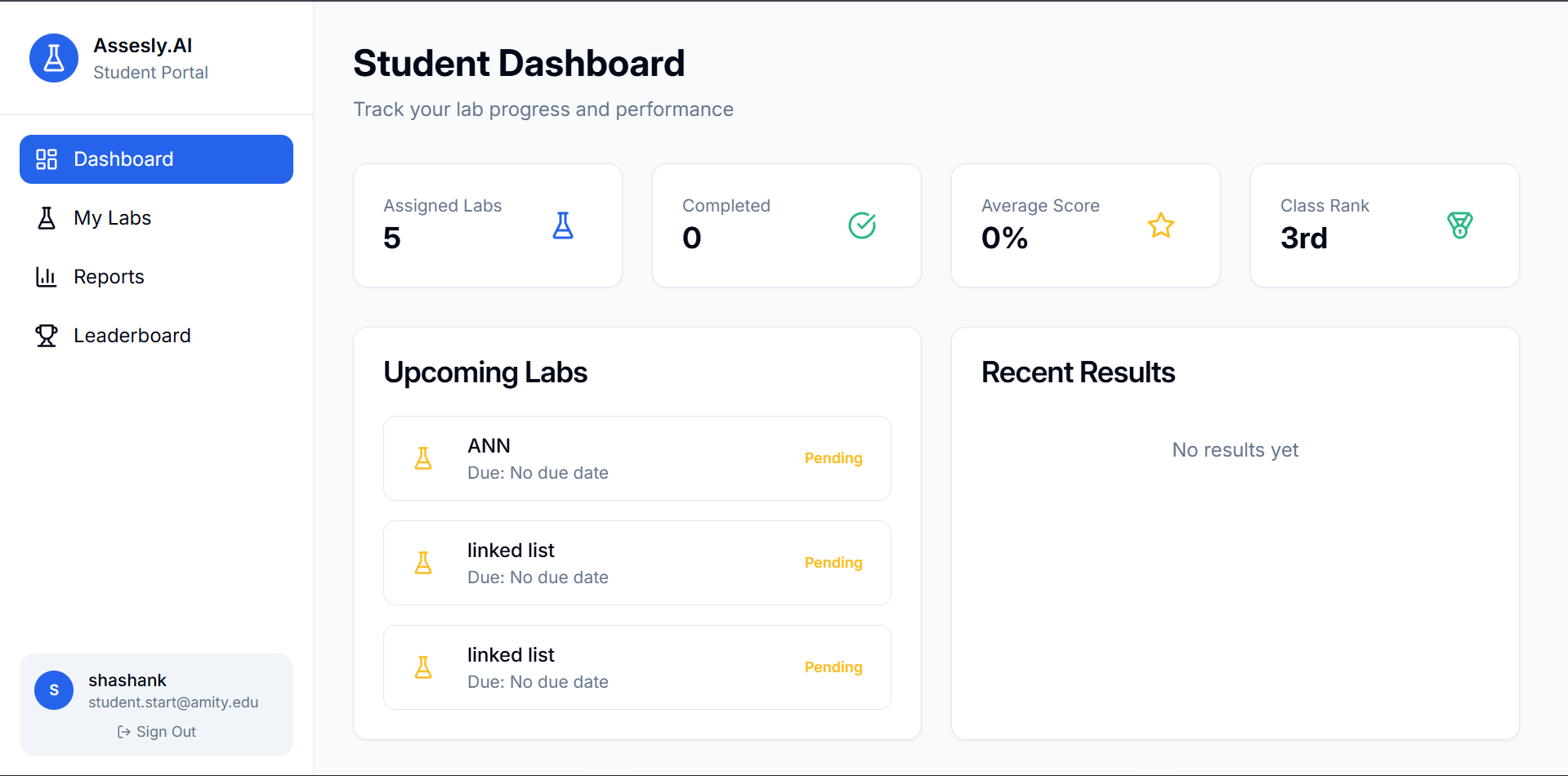Click the Assigned Labs count card
Viewport: 1568px width, 776px height.
coord(487,225)
